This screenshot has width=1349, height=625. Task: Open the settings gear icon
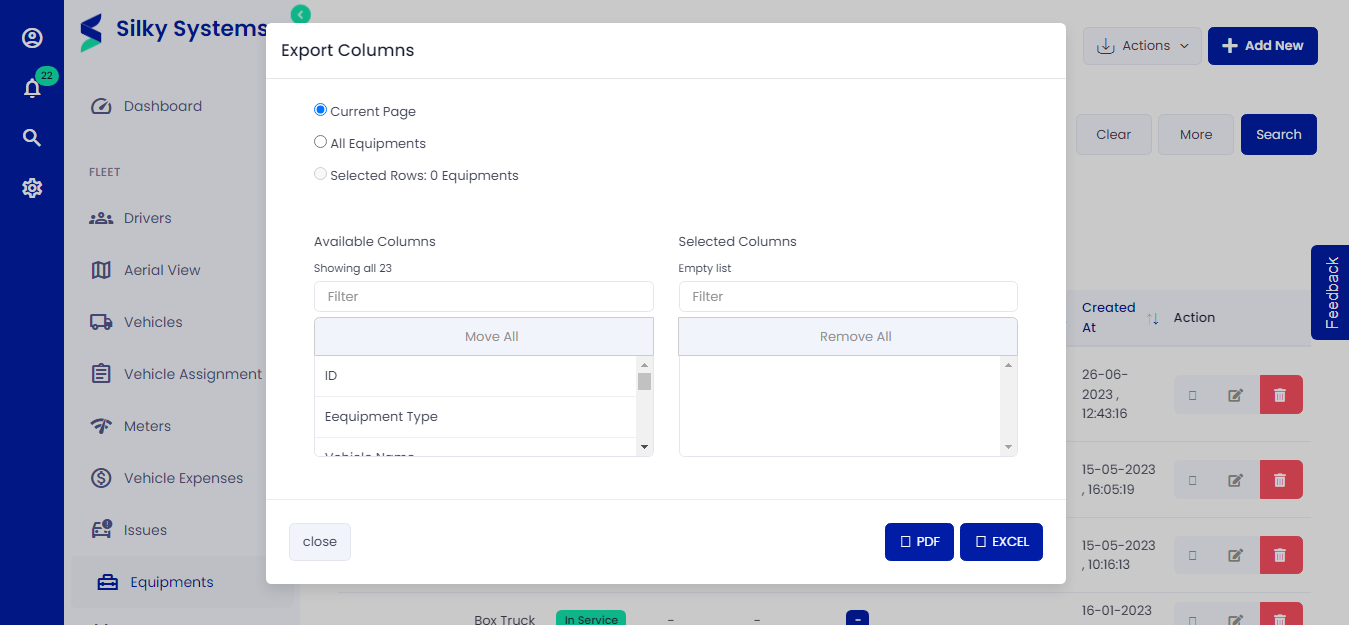pyautogui.click(x=32, y=188)
